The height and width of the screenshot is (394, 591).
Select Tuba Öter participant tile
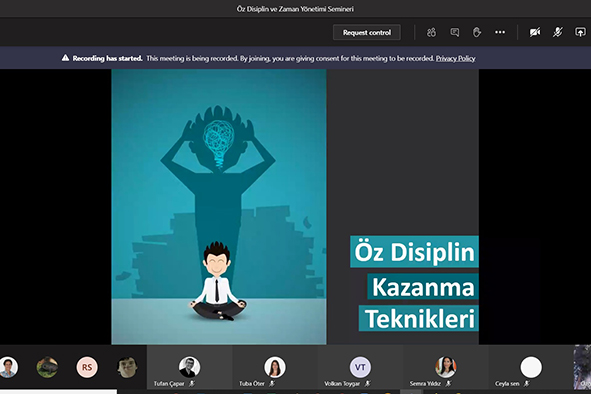point(274,368)
